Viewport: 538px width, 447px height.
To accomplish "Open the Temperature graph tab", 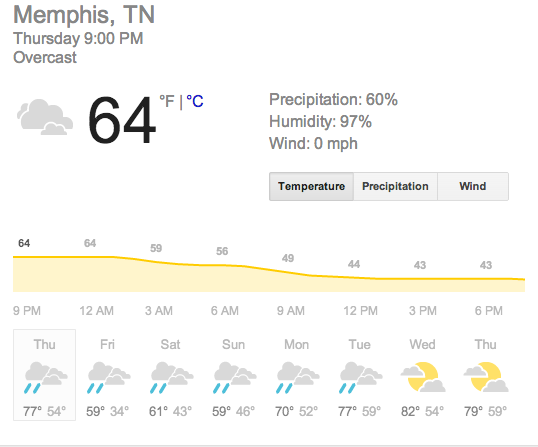I will (x=311, y=186).
